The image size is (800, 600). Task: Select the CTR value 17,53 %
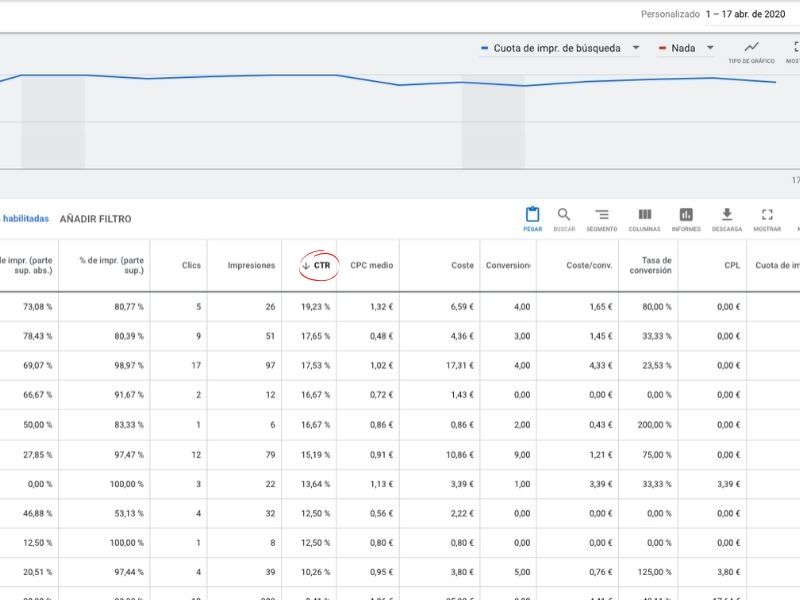(315, 365)
